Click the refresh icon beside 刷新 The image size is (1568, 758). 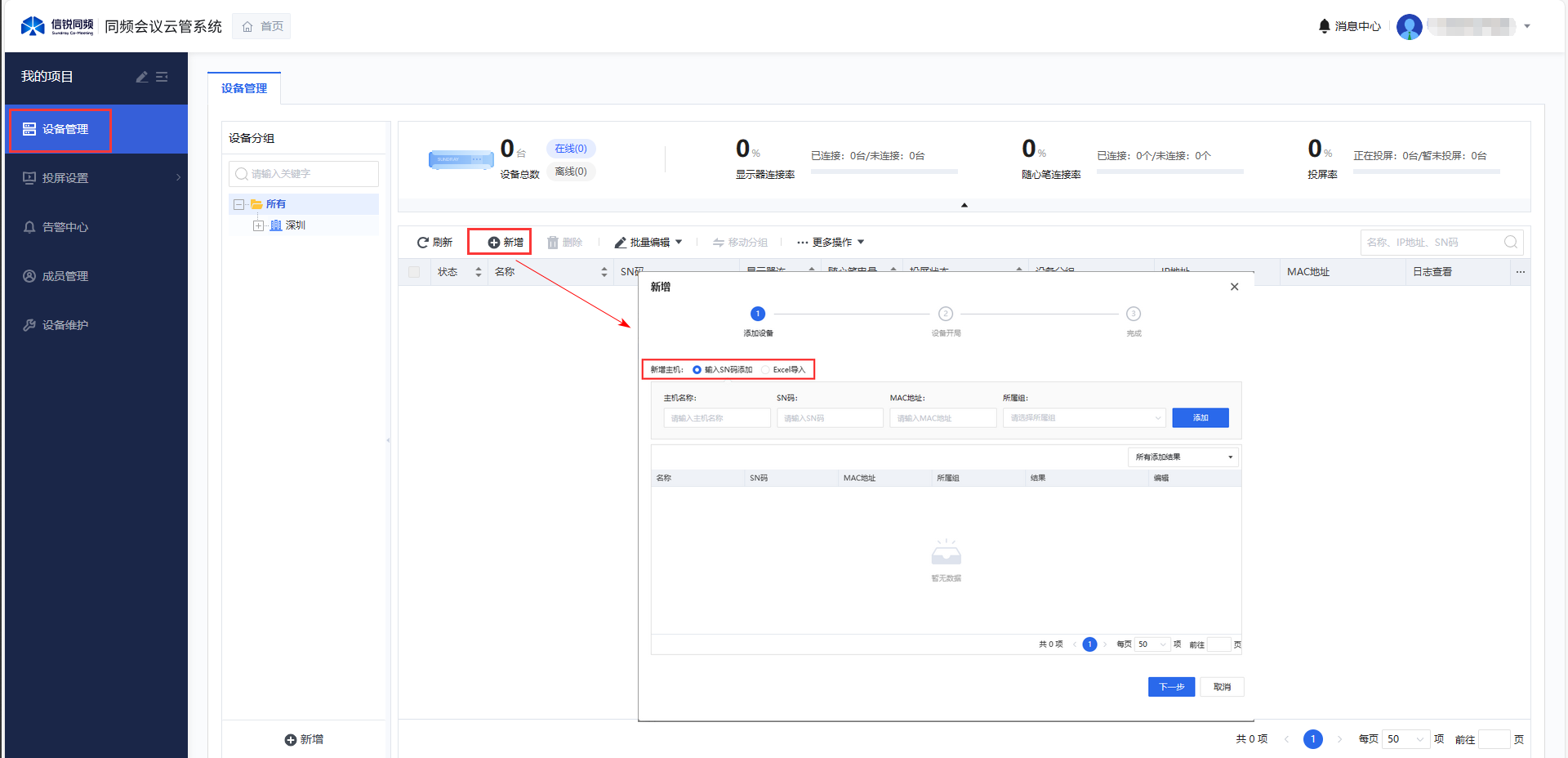pos(423,243)
